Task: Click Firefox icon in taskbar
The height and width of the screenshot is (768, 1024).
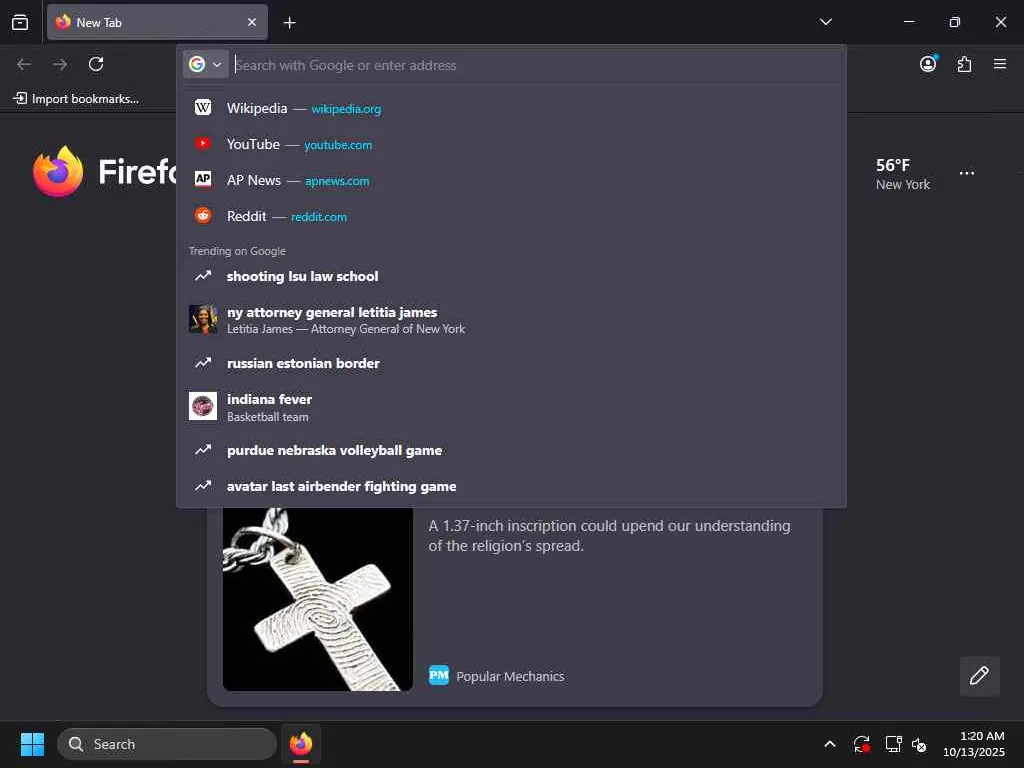Action: (x=301, y=744)
